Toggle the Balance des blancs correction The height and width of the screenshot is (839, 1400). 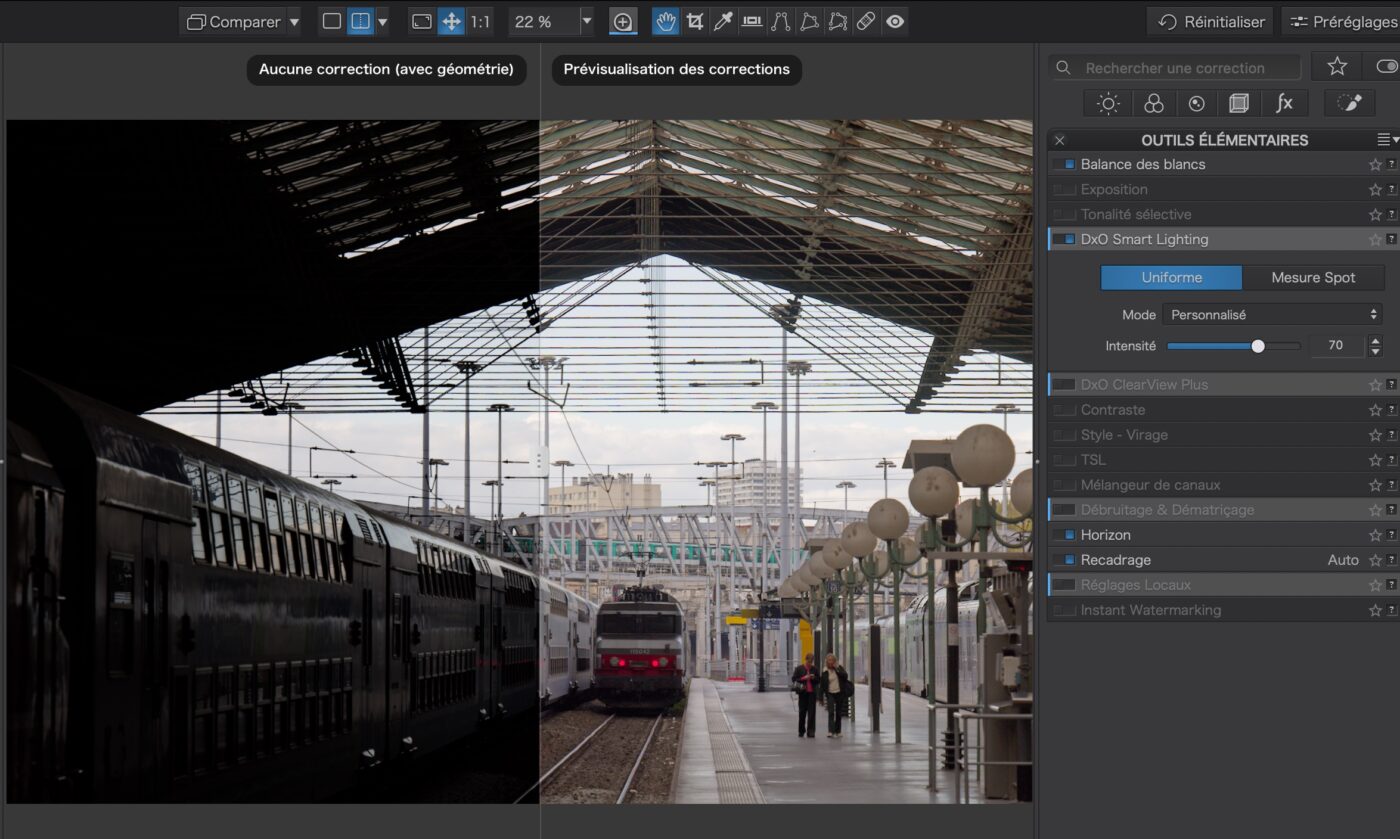[x=1064, y=164]
